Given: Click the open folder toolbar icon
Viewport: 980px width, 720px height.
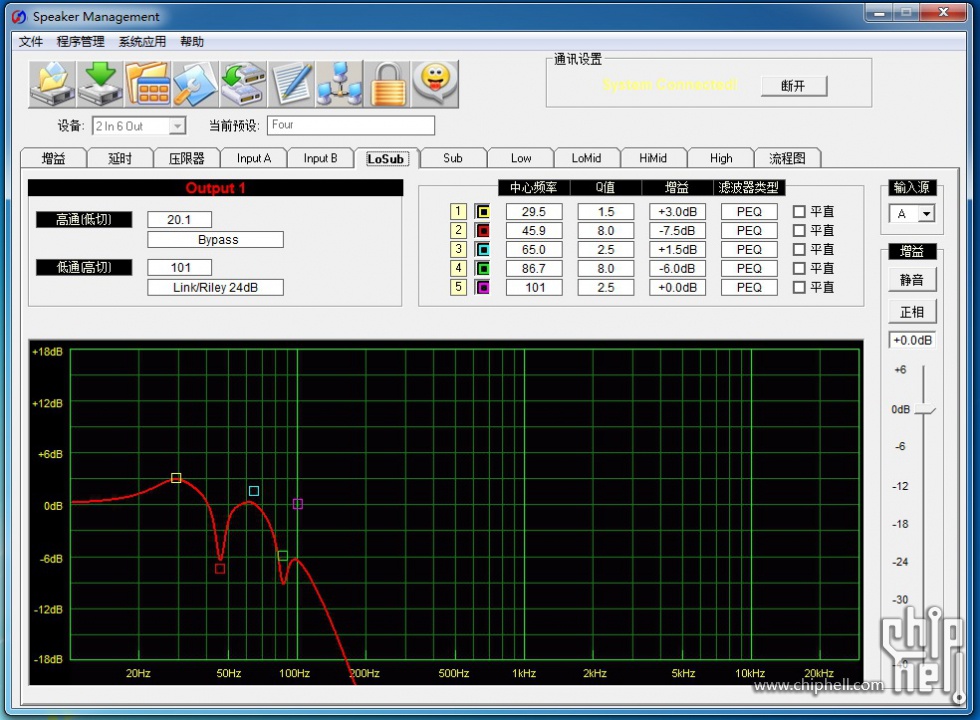Looking at the screenshot, I should coord(52,84).
